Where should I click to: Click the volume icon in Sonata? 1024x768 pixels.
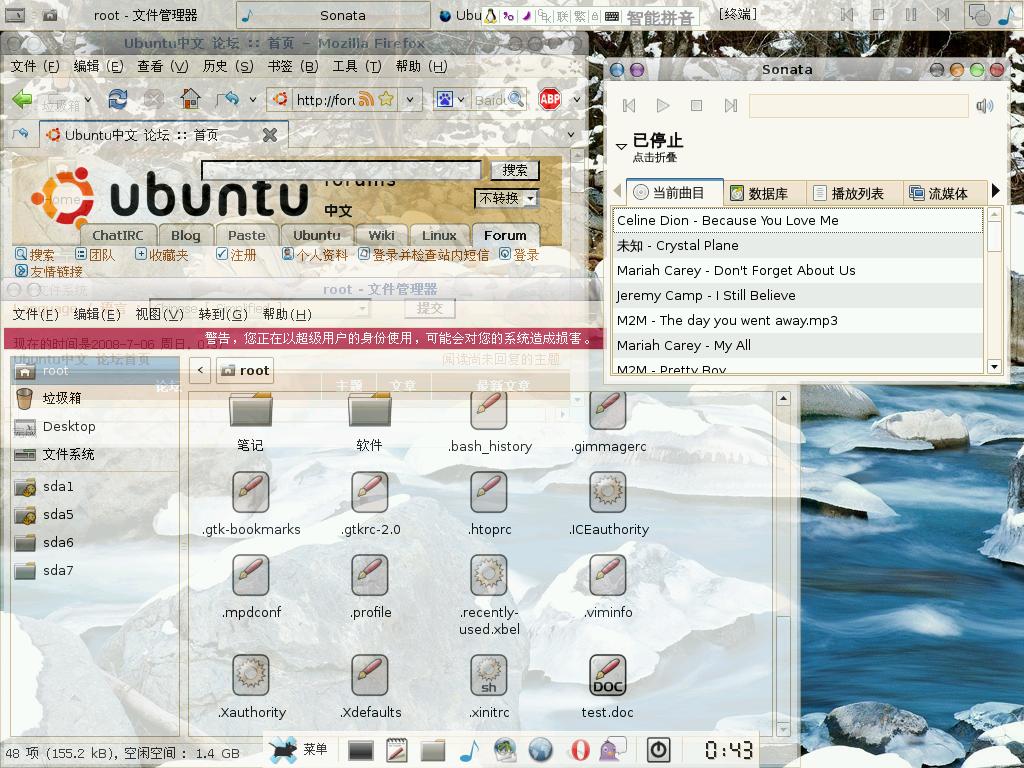pos(985,106)
